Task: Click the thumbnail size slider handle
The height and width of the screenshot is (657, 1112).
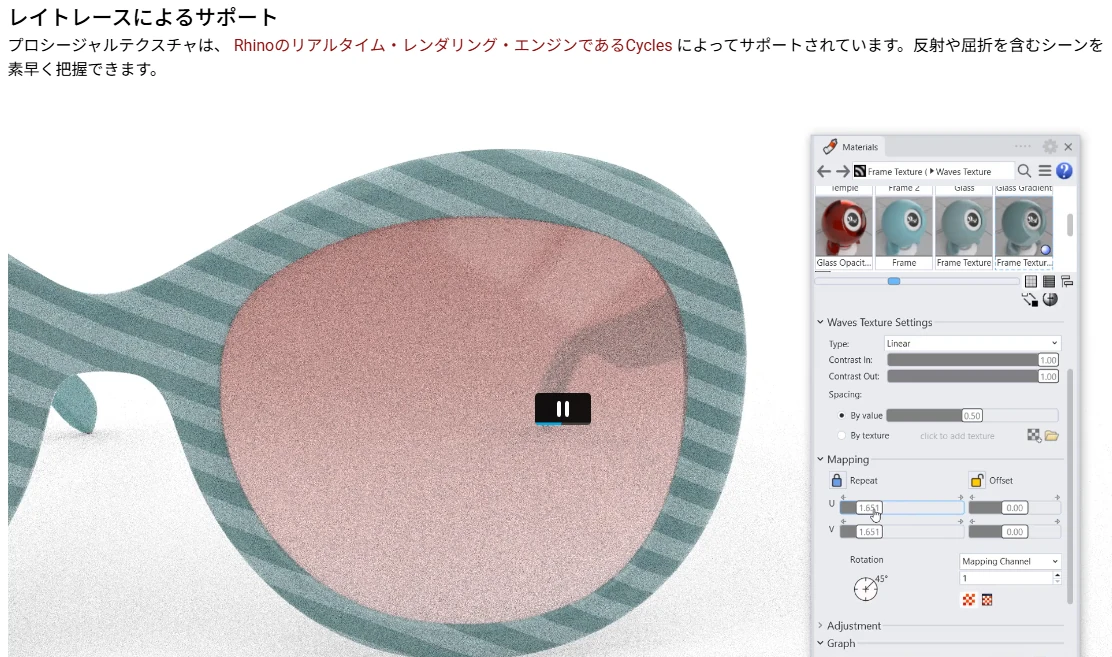Action: point(894,282)
